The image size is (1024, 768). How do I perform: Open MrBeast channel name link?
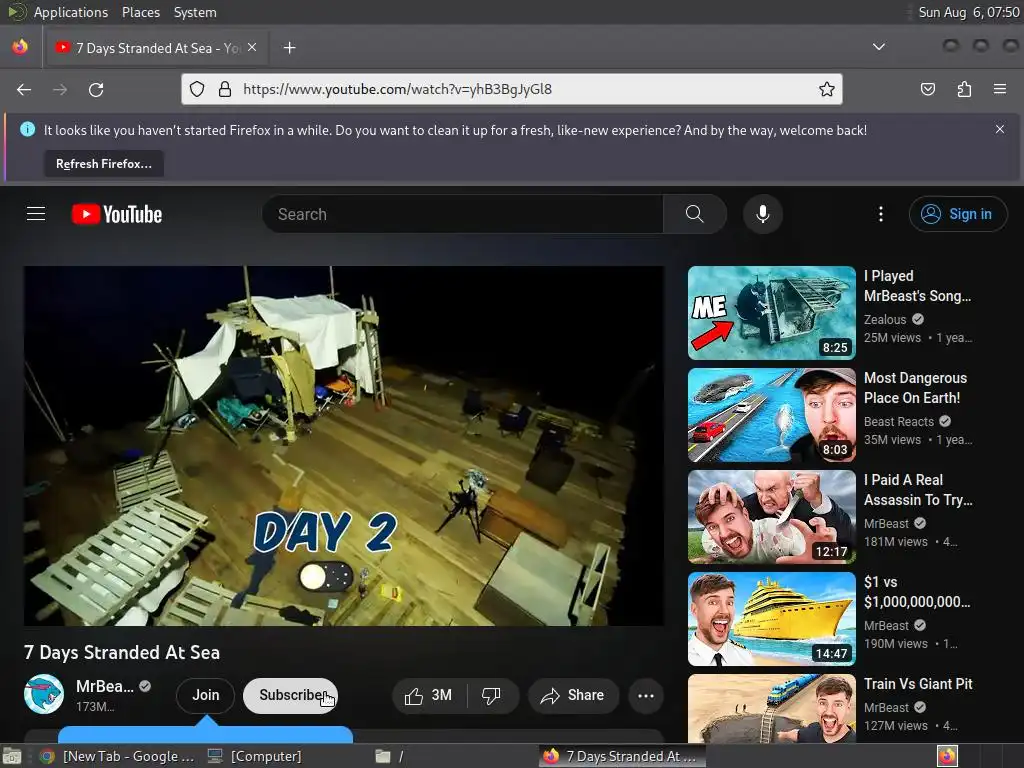point(104,686)
